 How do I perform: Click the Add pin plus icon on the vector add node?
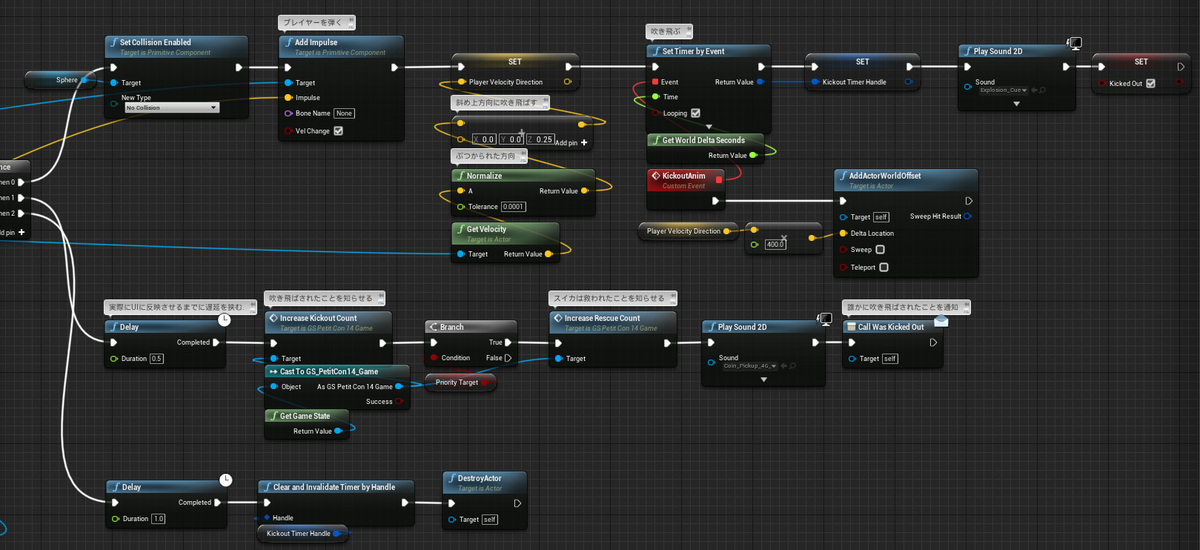tap(583, 143)
